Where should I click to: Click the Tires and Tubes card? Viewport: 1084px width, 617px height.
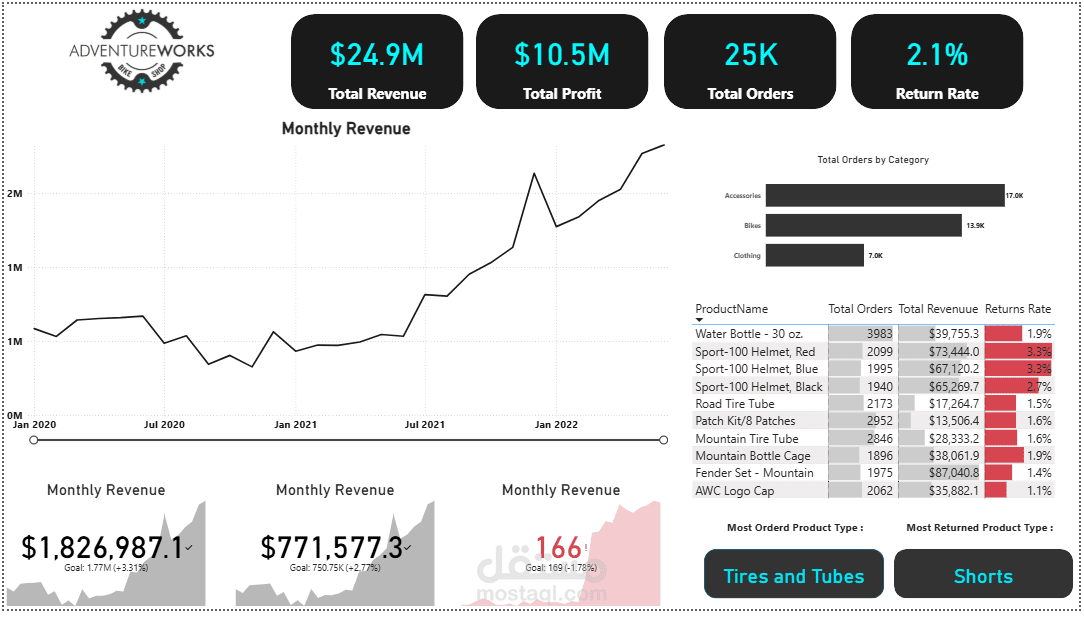794,574
